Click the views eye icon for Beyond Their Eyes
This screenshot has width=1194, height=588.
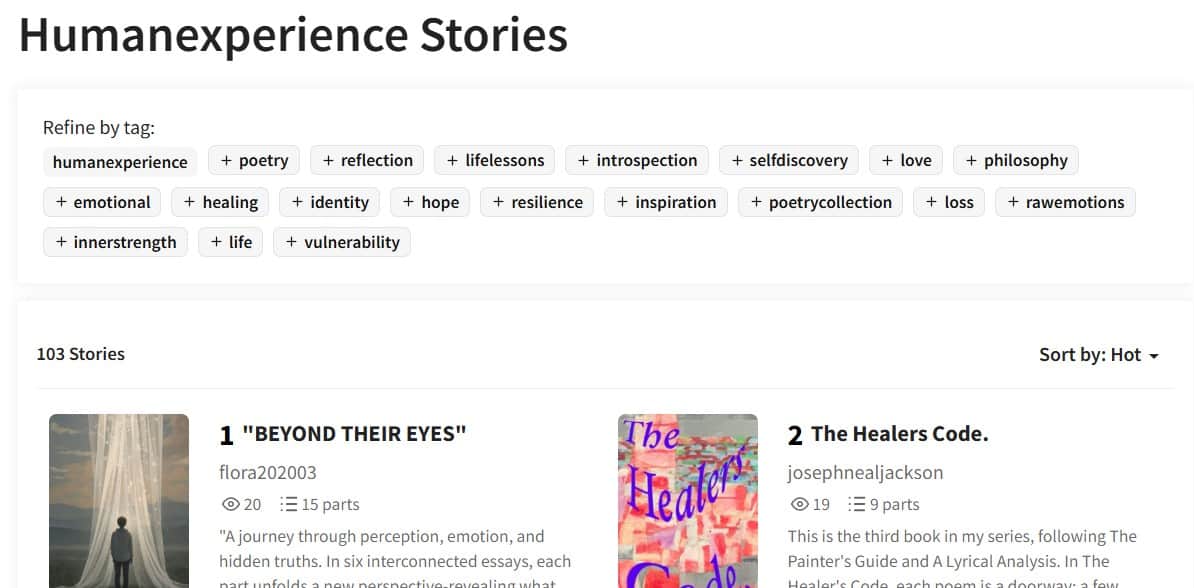coord(228,504)
